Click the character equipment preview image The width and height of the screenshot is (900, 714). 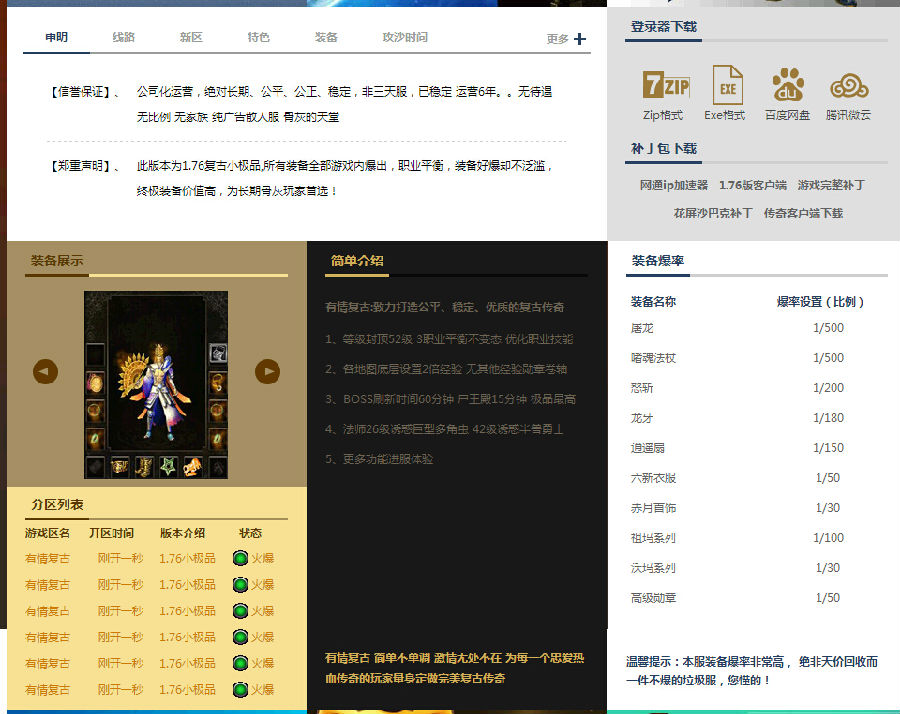point(156,385)
